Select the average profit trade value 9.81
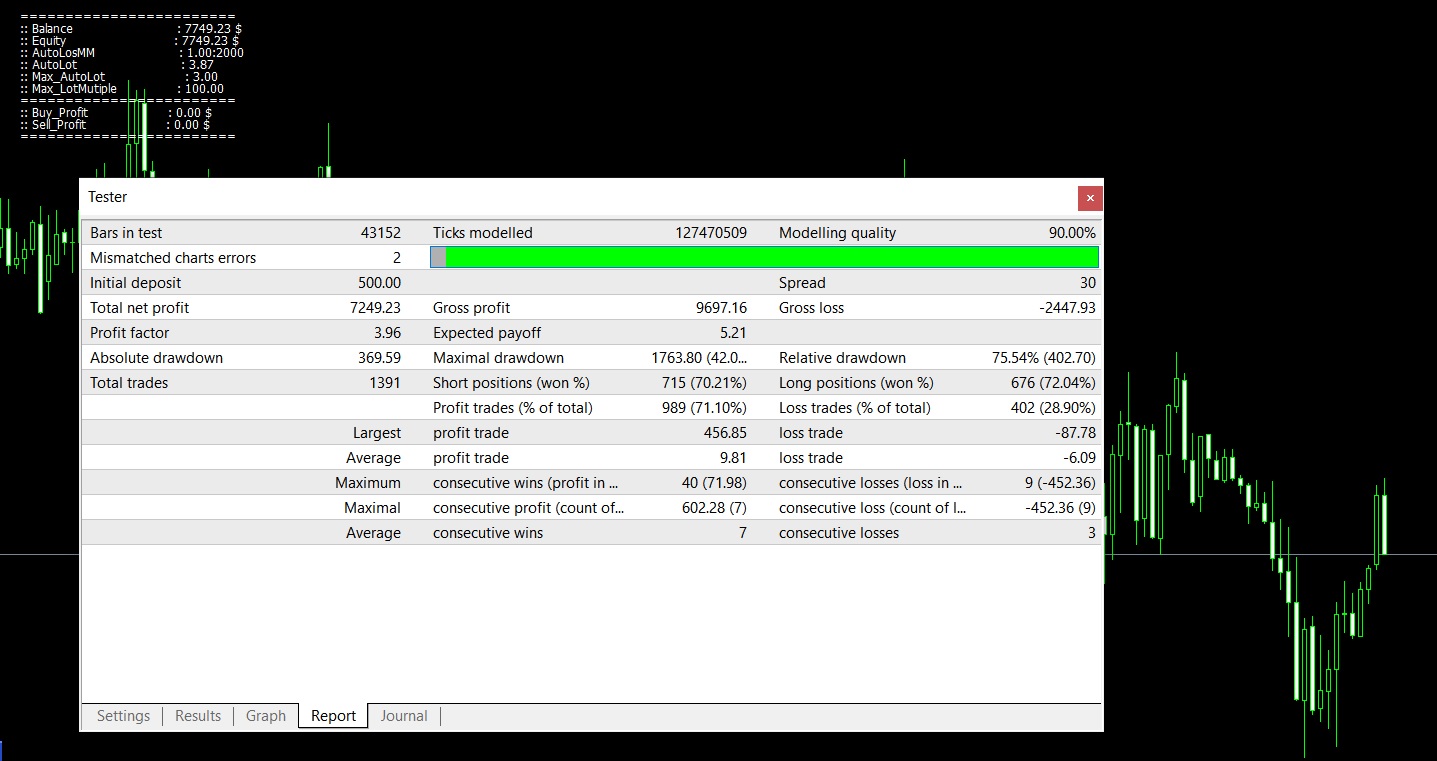The height and width of the screenshot is (761, 1437). 733,458
